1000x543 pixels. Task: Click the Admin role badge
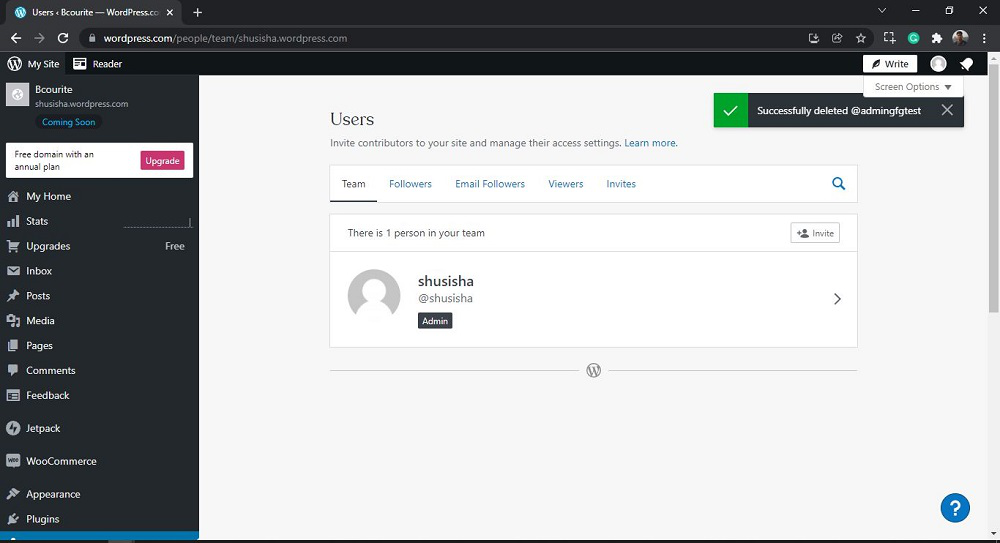pos(435,321)
